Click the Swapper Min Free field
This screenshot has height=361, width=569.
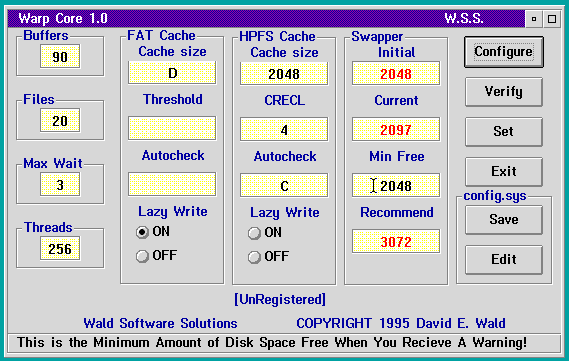396,185
